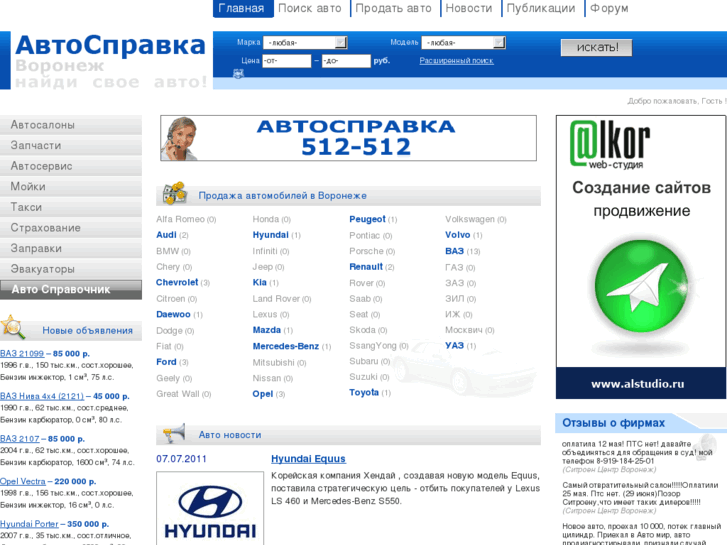Open the УАЗ brand link

(454, 346)
